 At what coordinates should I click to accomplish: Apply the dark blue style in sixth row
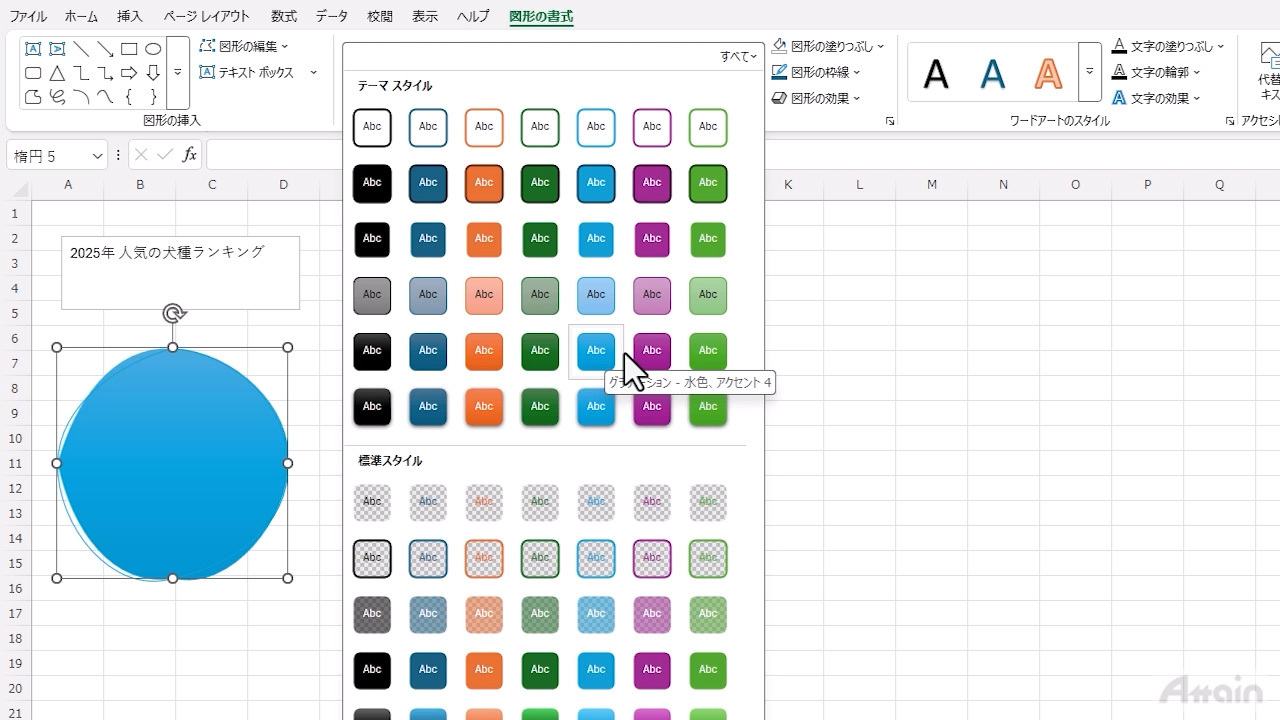(428, 407)
